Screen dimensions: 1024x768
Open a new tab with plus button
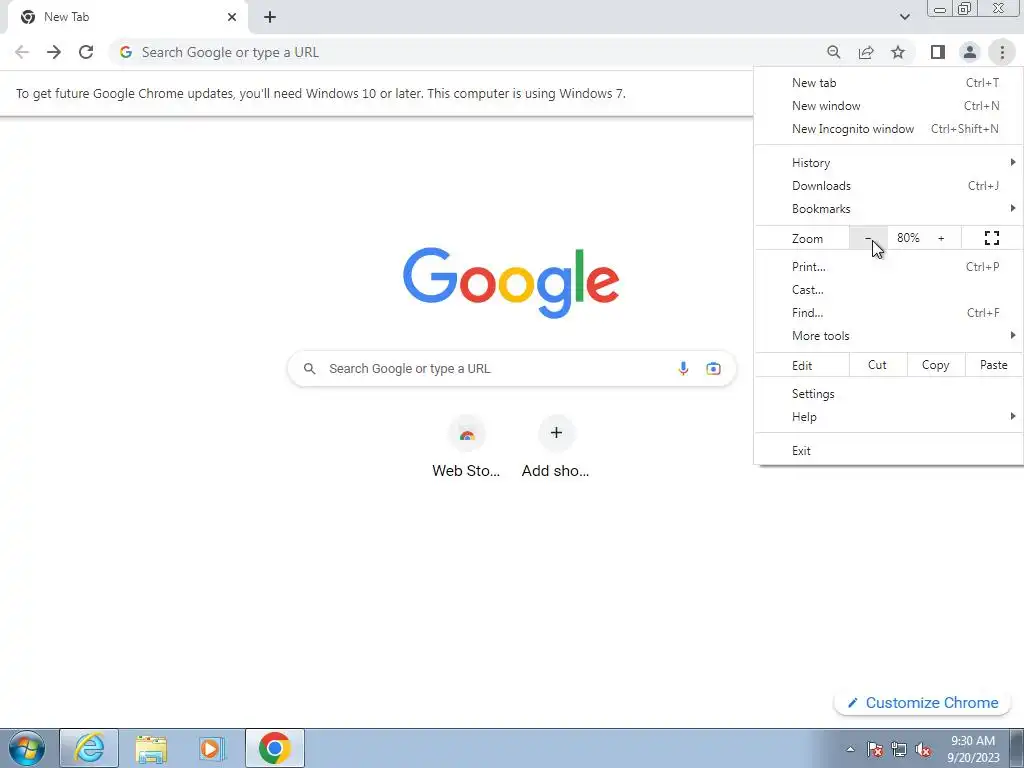tap(270, 17)
